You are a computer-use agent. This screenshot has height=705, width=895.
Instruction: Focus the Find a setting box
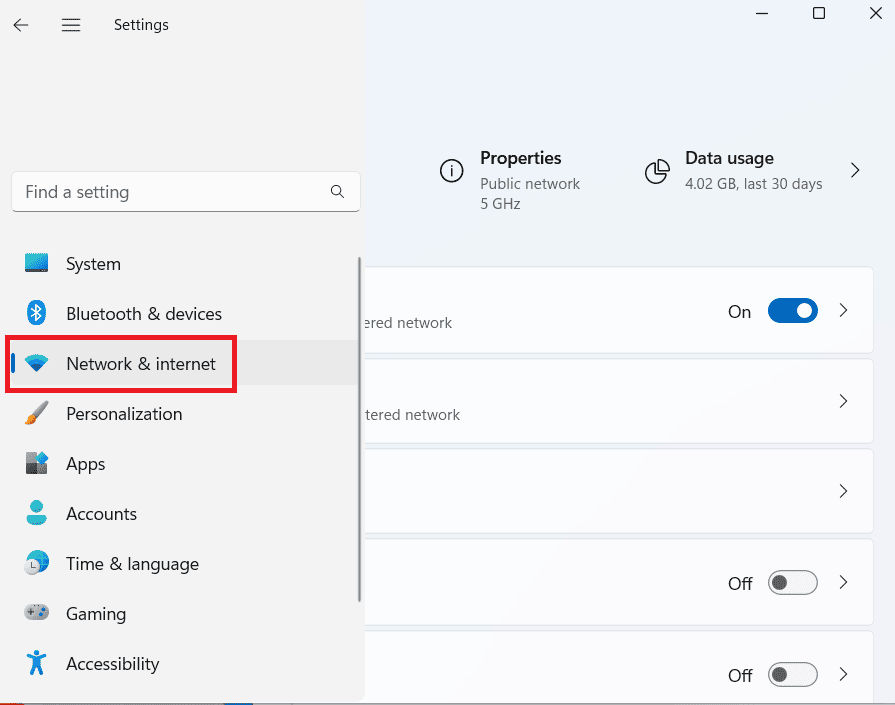pyautogui.click(x=186, y=192)
